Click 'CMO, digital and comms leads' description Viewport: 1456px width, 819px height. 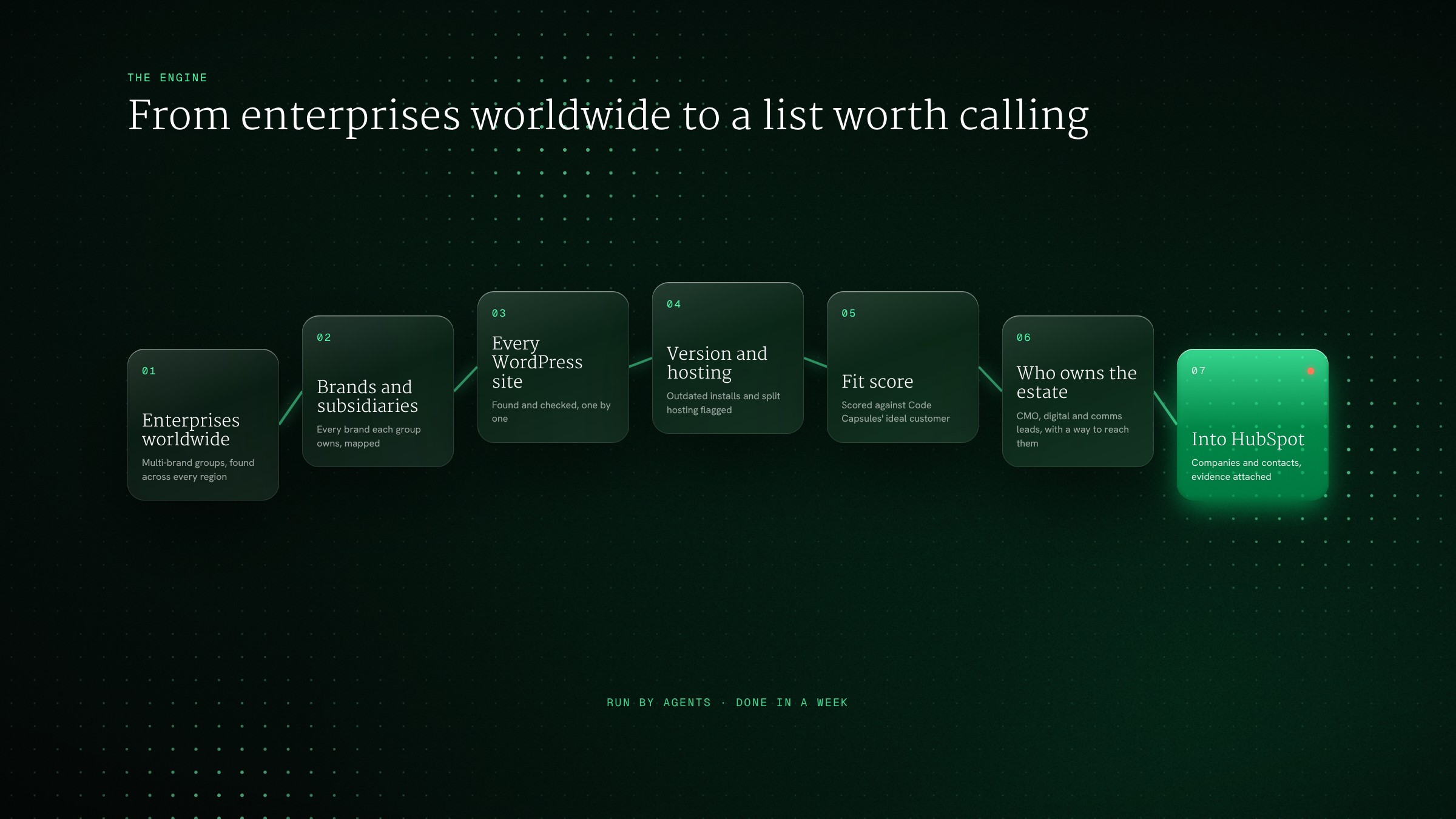[1073, 430]
